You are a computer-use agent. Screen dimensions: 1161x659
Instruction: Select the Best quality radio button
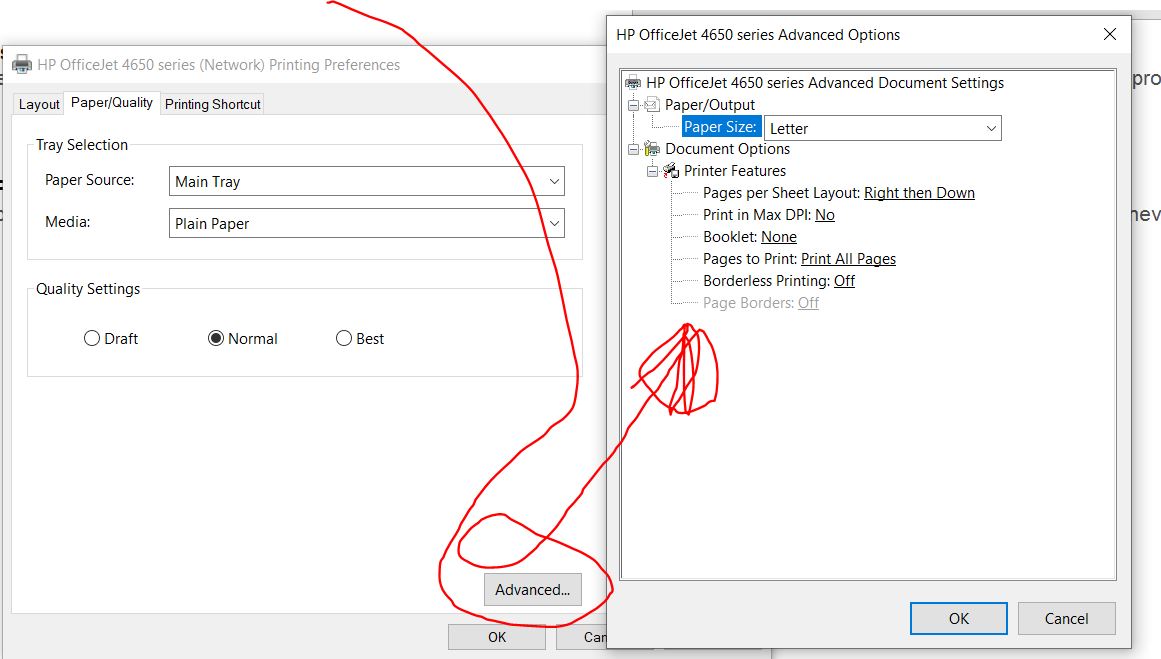pyautogui.click(x=344, y=338)
